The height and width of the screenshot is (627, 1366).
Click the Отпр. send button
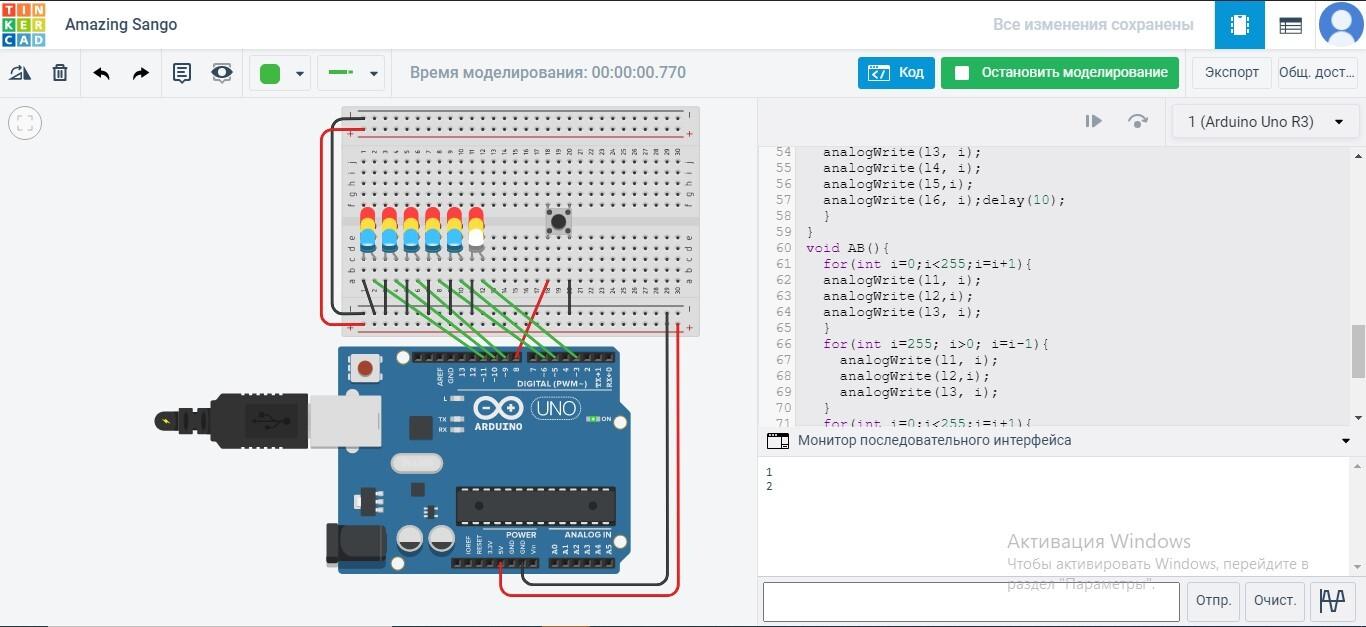click(1213, 601)
